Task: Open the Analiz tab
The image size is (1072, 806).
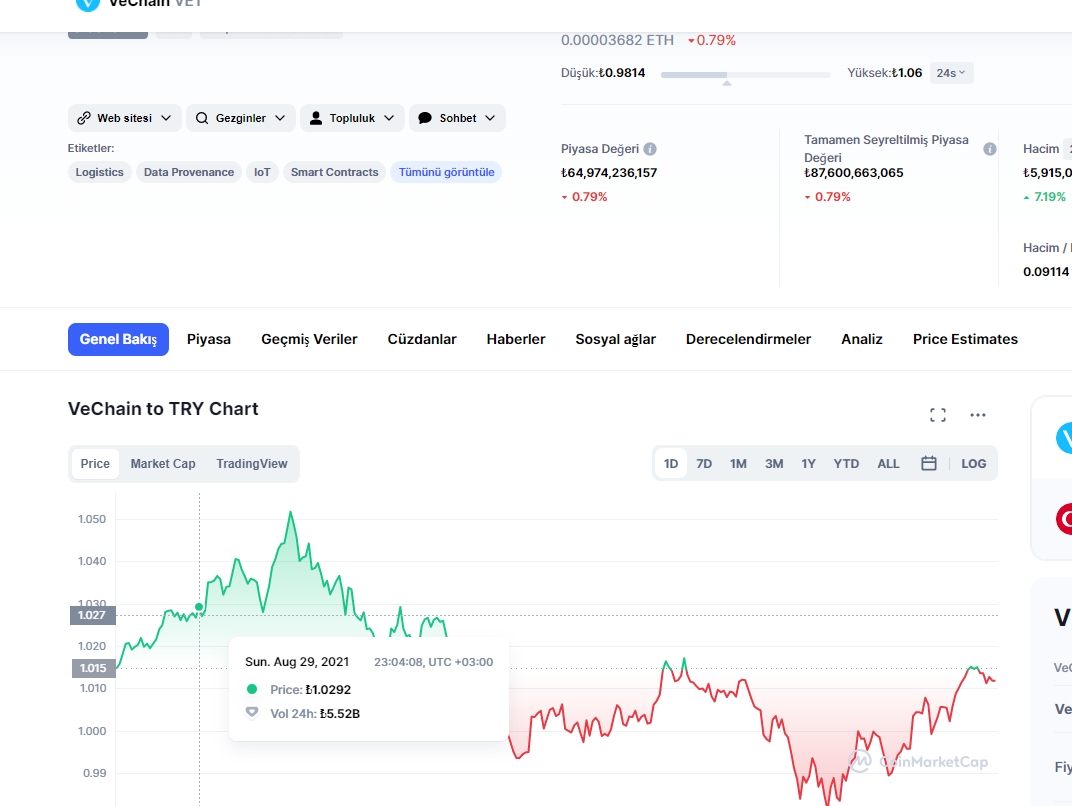Action: [862, 339]
